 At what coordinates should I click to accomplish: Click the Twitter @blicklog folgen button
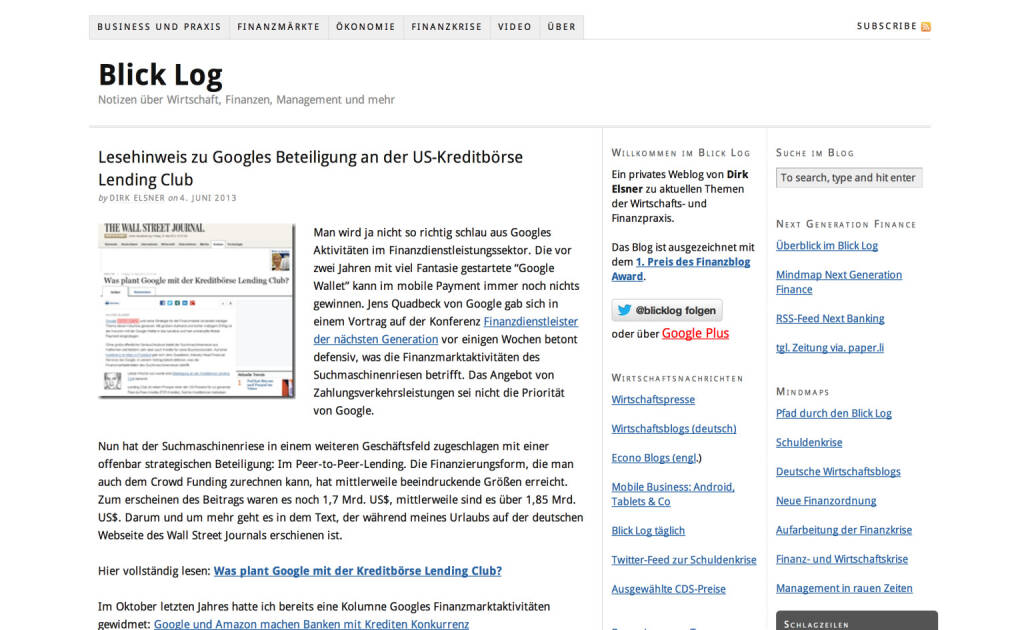[x=667, y=310]
